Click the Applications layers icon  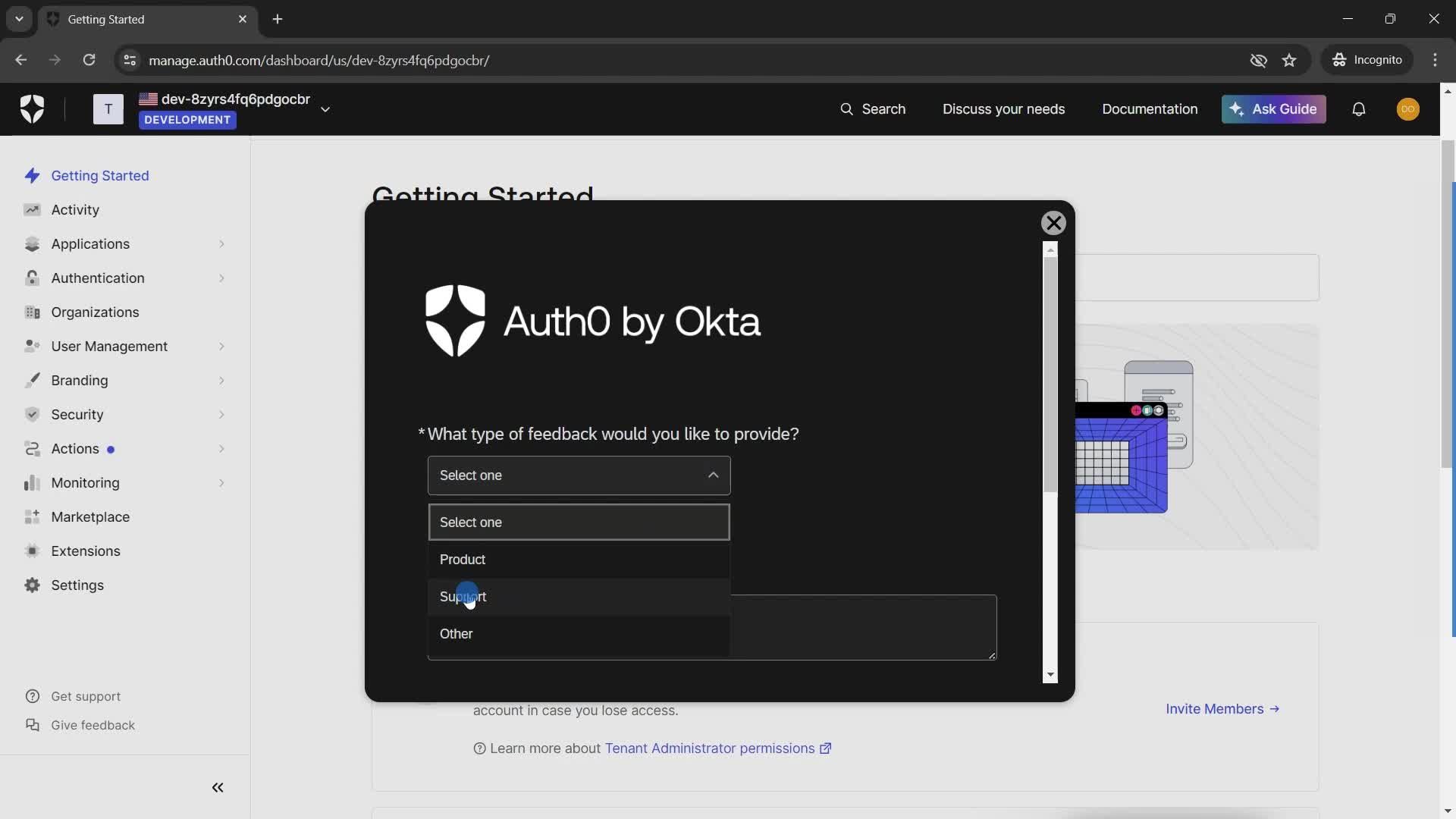point(32,244)
